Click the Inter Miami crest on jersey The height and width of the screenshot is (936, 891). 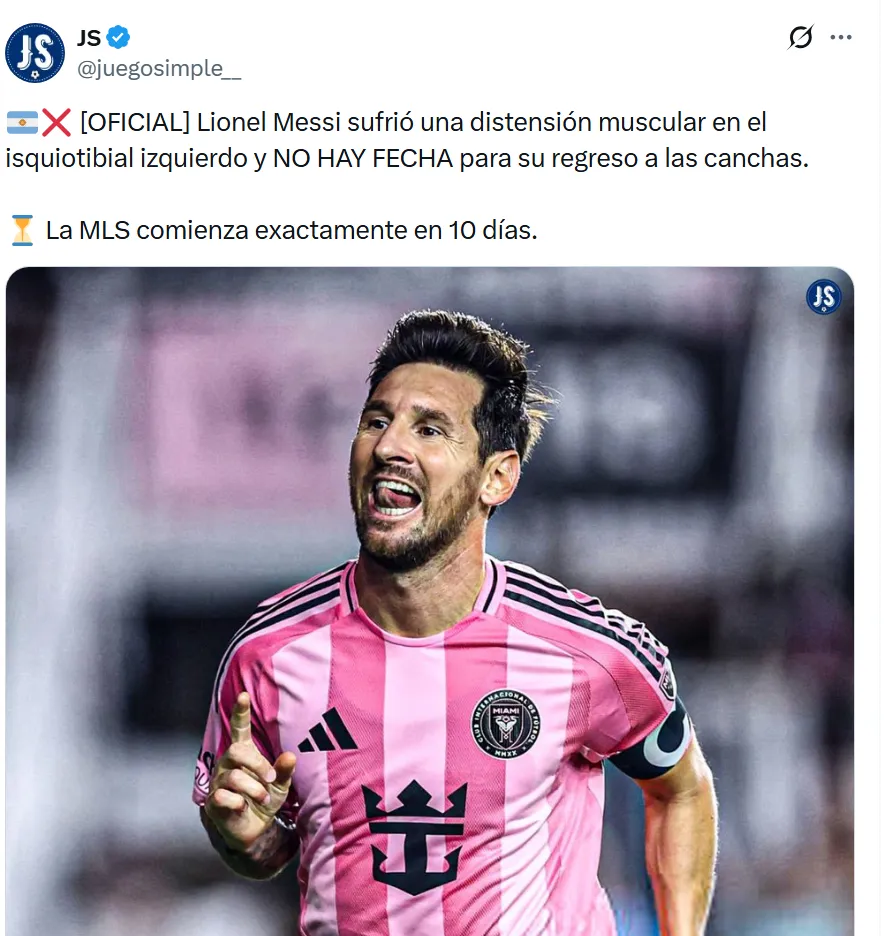505,724
